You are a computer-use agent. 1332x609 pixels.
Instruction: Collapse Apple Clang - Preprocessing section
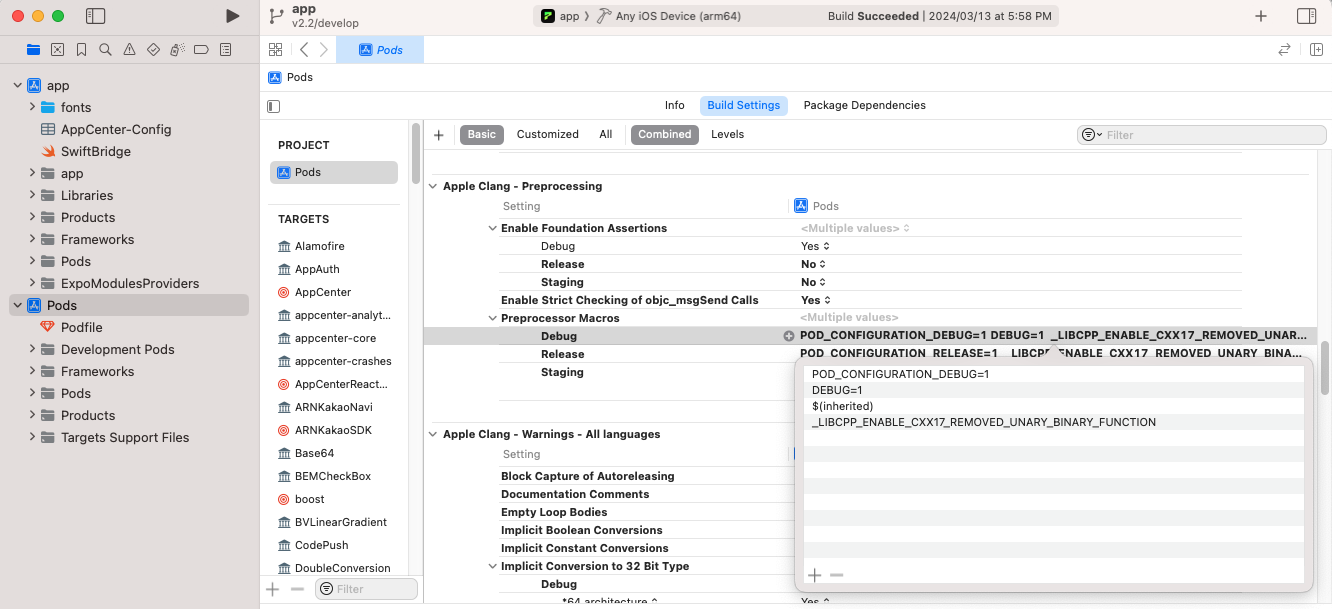(434, 186)
